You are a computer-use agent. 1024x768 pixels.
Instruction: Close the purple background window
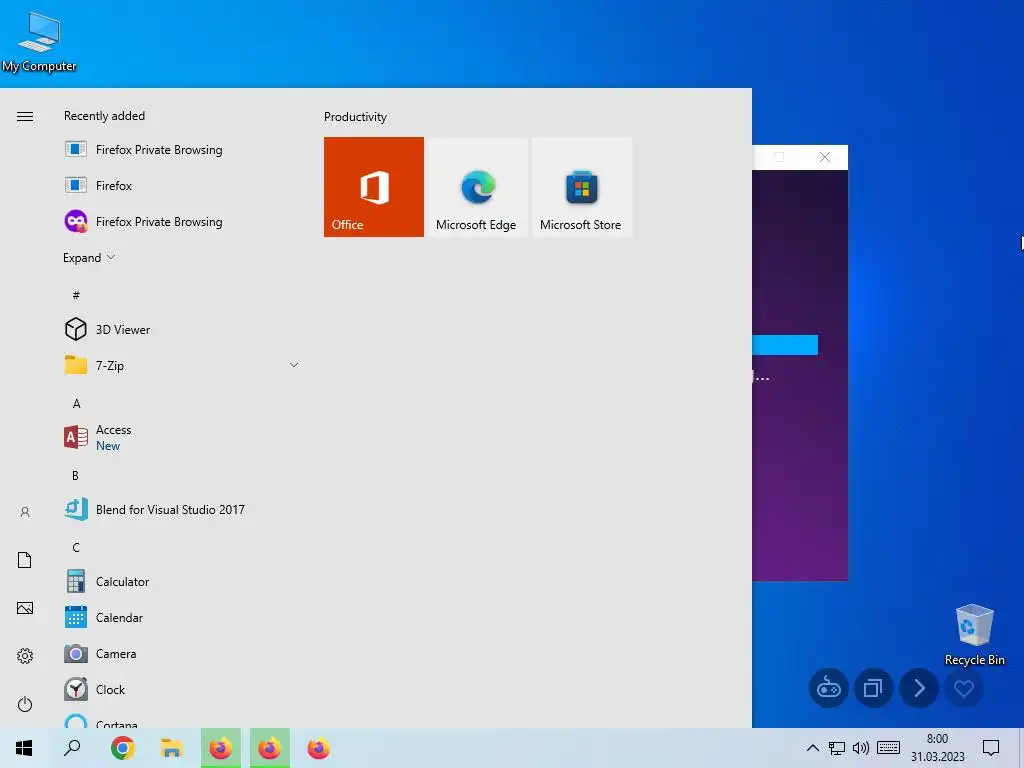(825, 157)
